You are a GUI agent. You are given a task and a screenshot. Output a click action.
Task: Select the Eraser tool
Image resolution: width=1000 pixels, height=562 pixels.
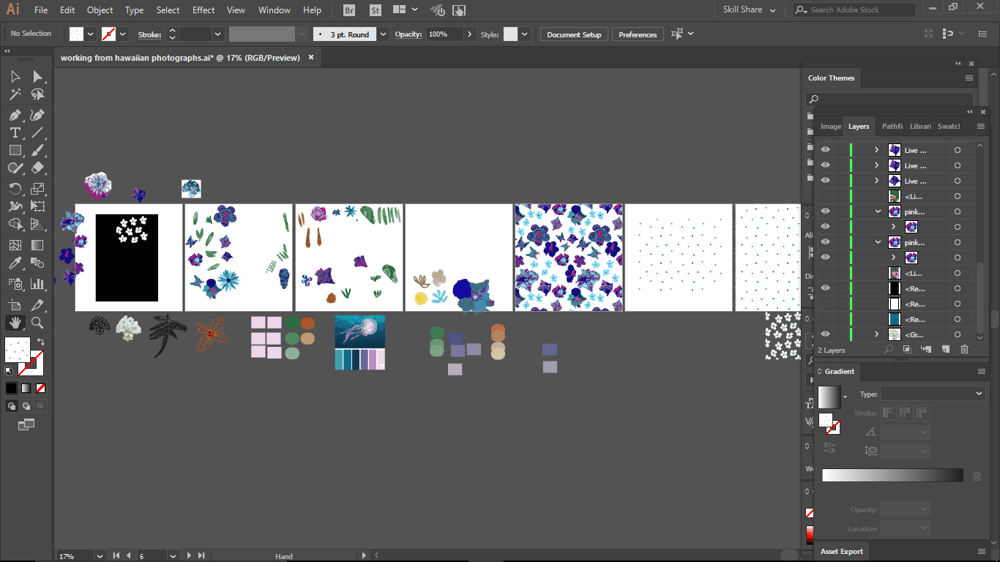point(38,168)
